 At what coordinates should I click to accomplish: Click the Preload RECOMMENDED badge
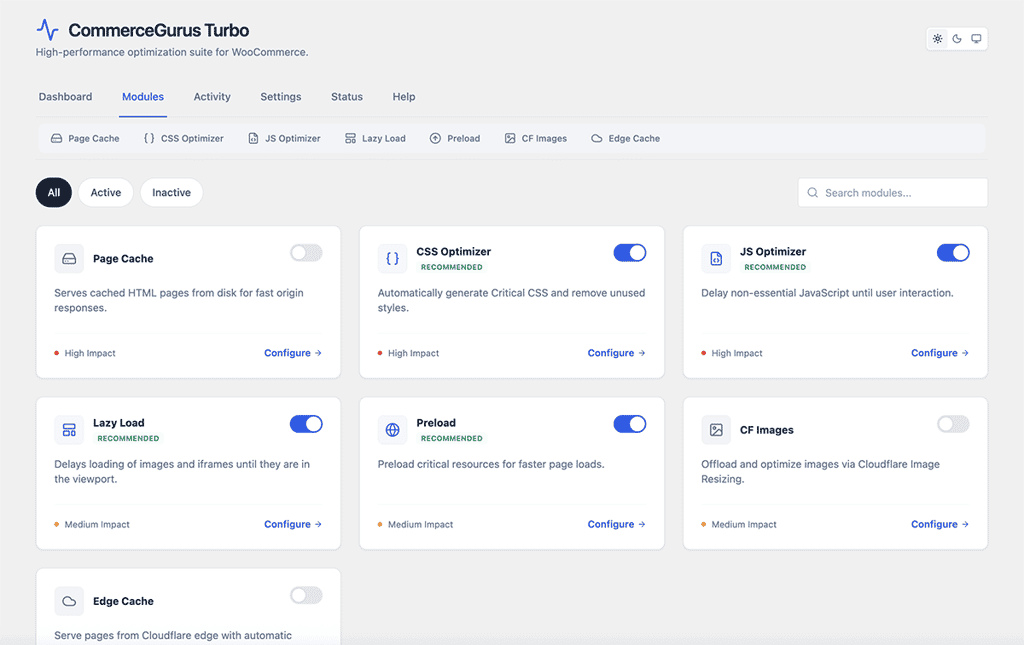coord(452,438)
